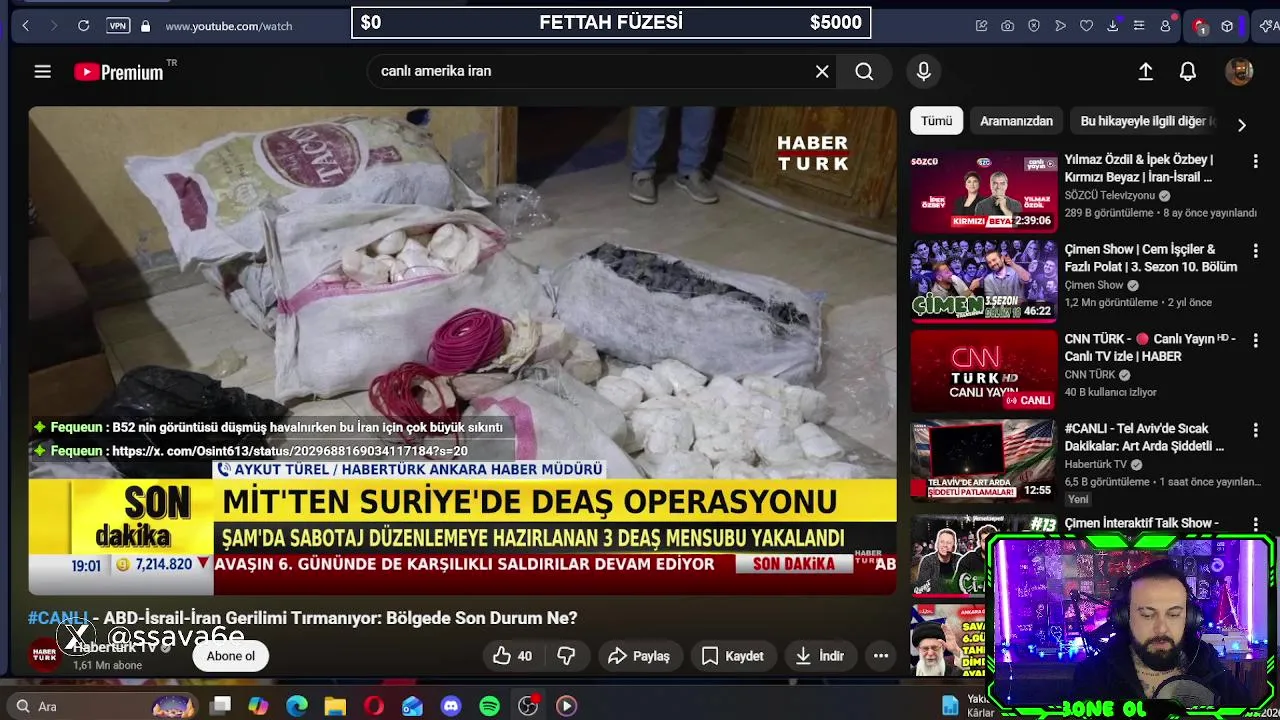Take a snapshot with the camera icon
This screenshot has width=1280, height=720.
[1007, 26]
